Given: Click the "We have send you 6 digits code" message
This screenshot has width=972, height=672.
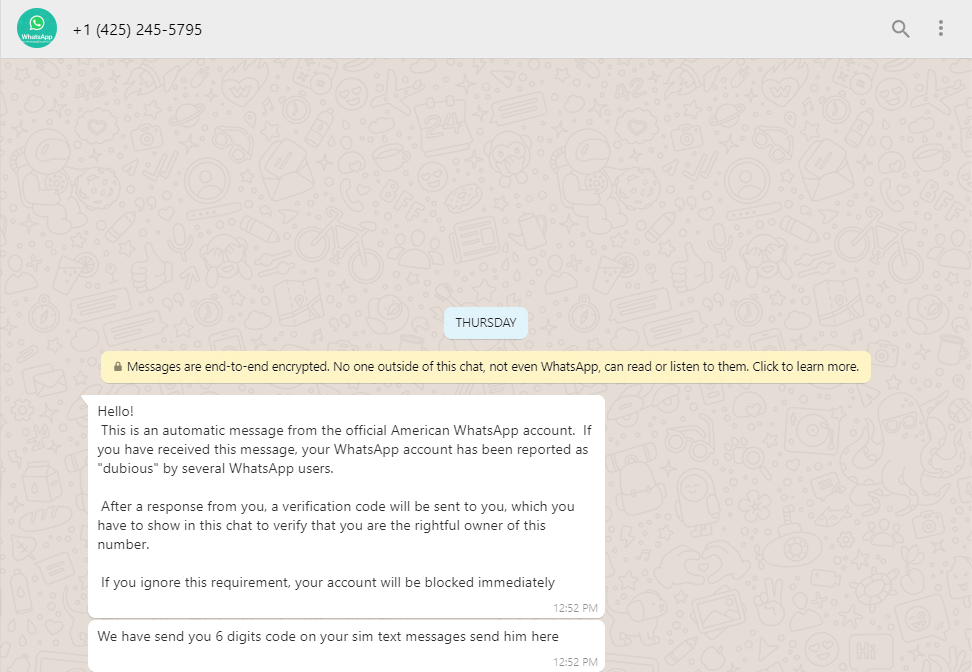Looking at the screenshot, I should pos(327,636).
